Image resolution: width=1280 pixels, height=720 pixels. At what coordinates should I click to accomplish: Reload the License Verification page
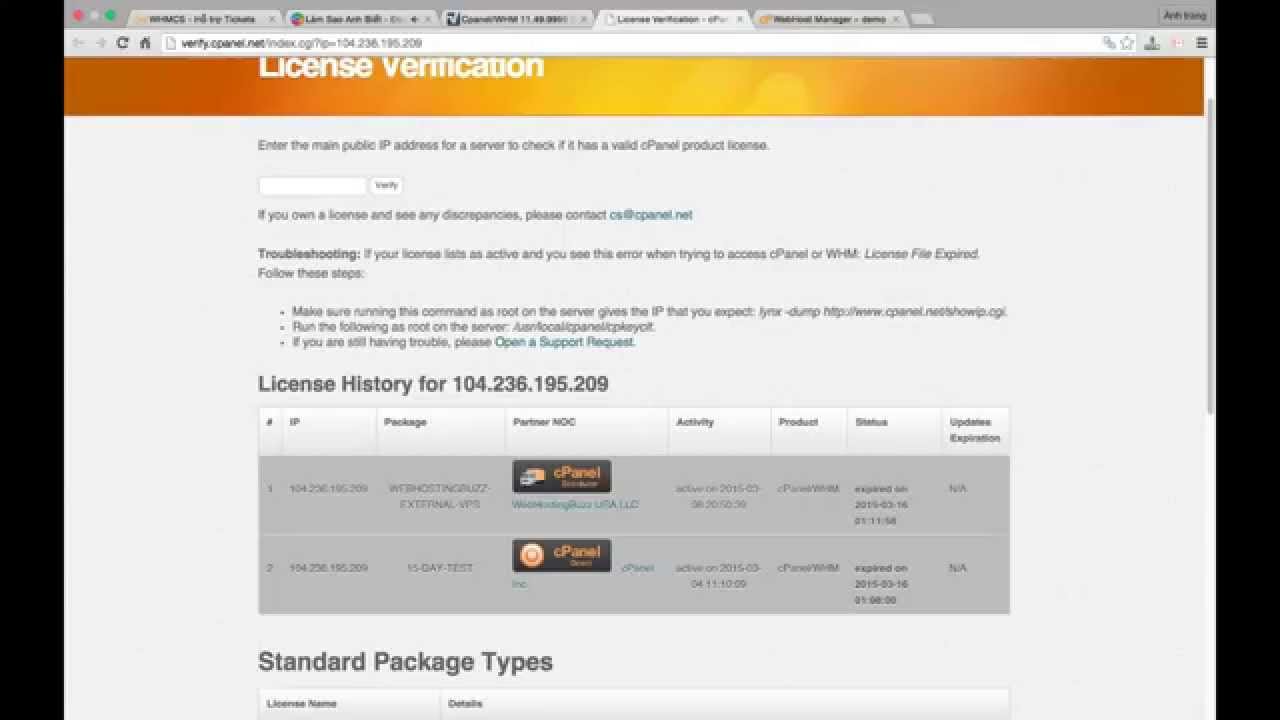pos(123,43)
